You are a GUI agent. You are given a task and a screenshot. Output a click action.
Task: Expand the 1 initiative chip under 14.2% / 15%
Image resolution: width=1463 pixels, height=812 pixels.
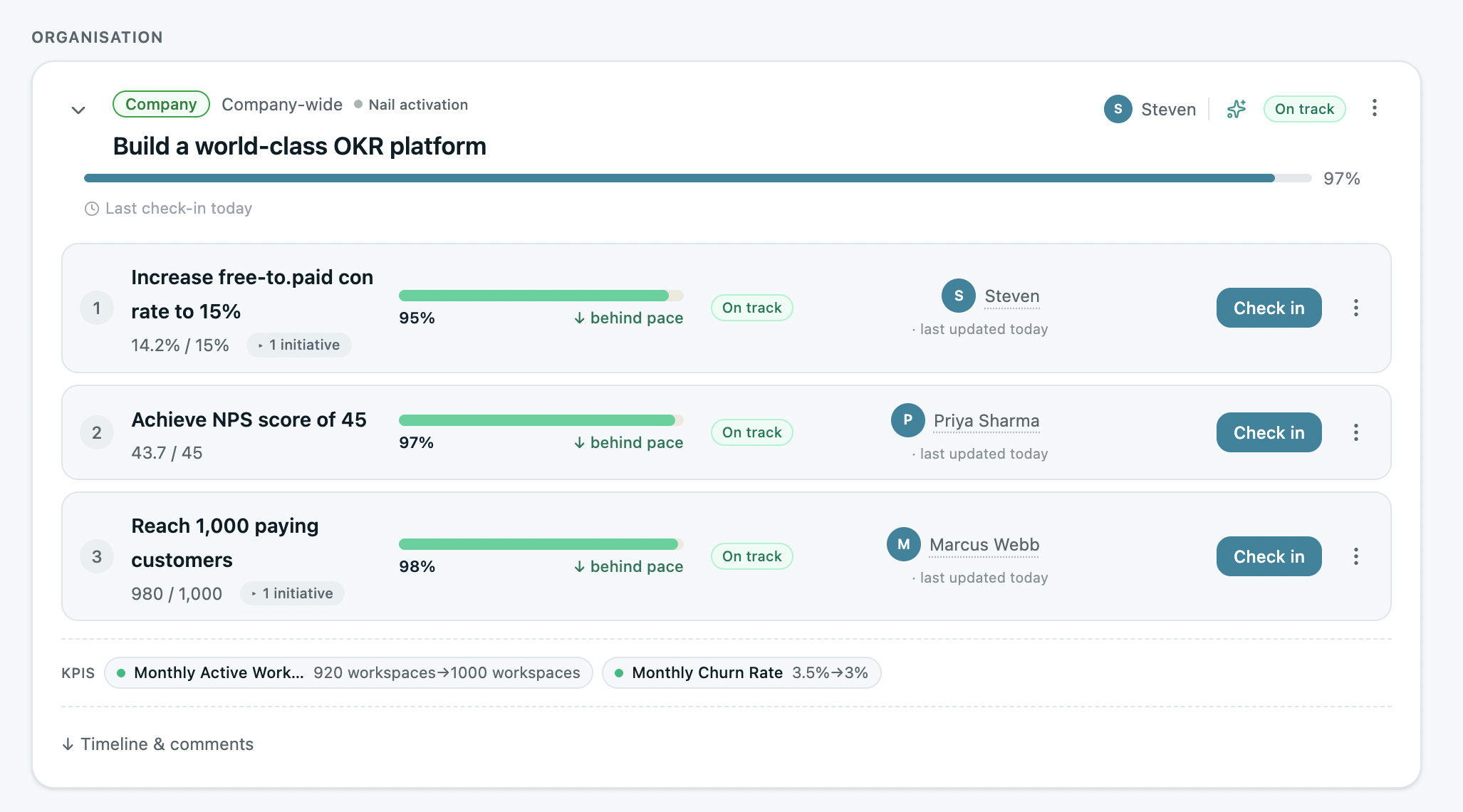[x=299, y=345]
